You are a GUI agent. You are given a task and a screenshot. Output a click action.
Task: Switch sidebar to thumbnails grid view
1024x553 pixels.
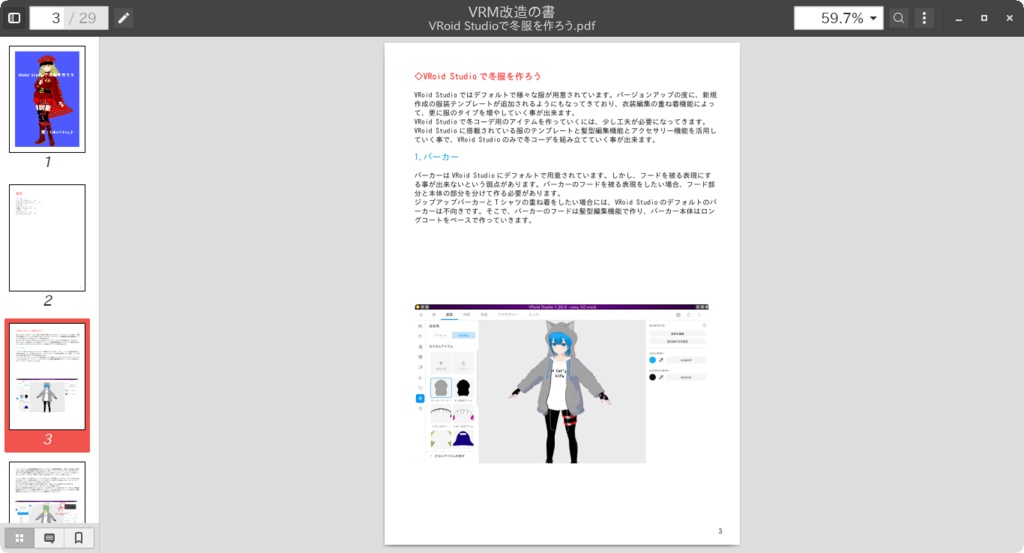click(20, 538)
